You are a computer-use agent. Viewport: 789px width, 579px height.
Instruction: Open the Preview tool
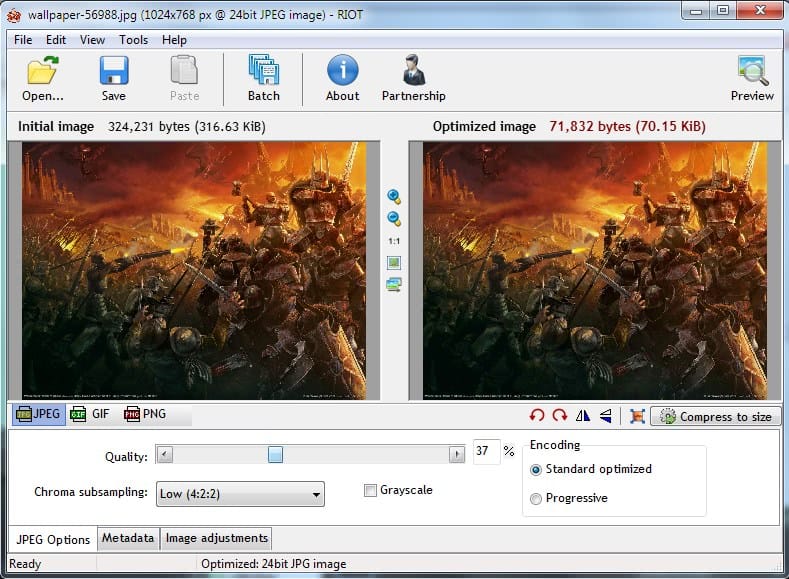pos(752,78)
